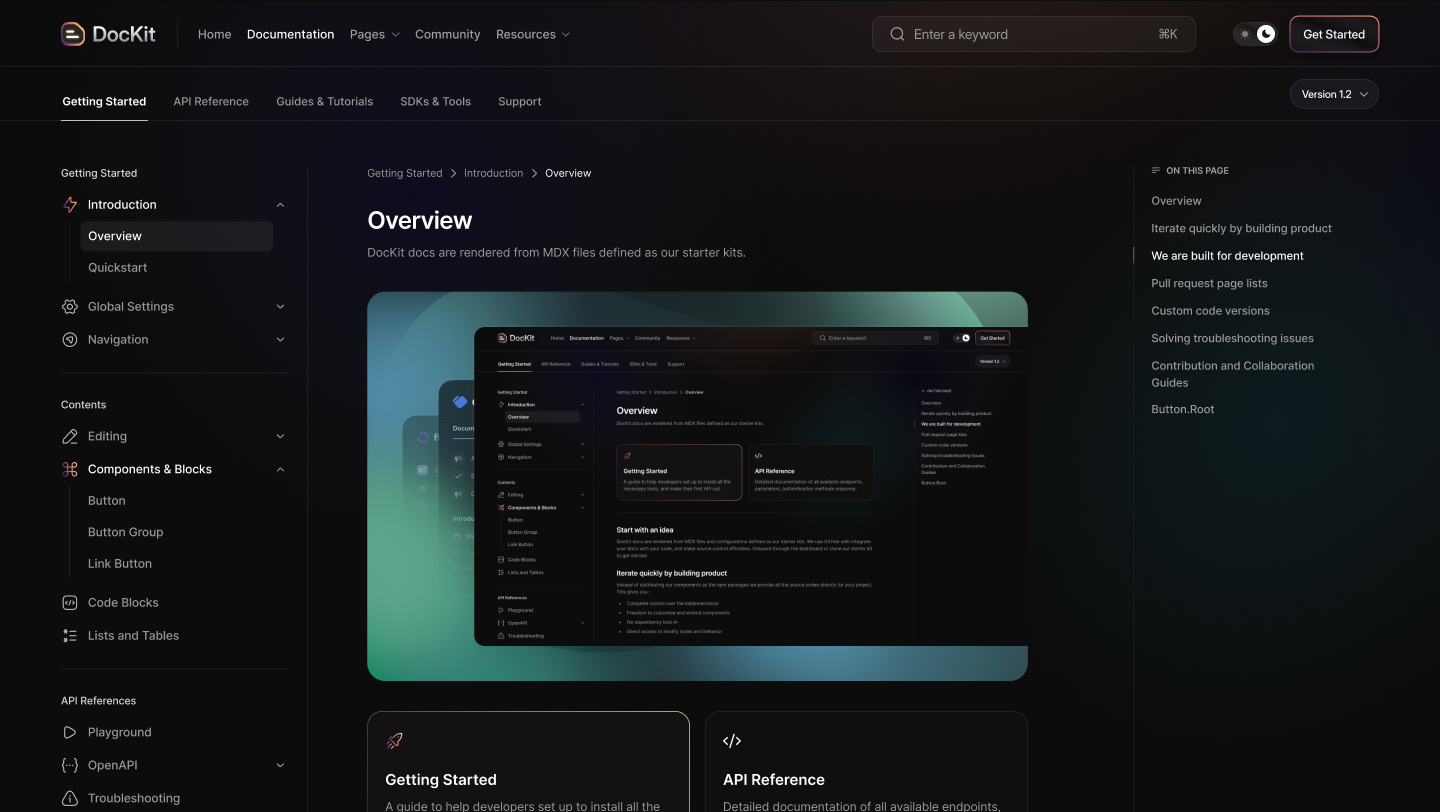Toggle dark mode switch in the header
This screenshot has width=1440, height=812.
click(x=1255, y=33)
